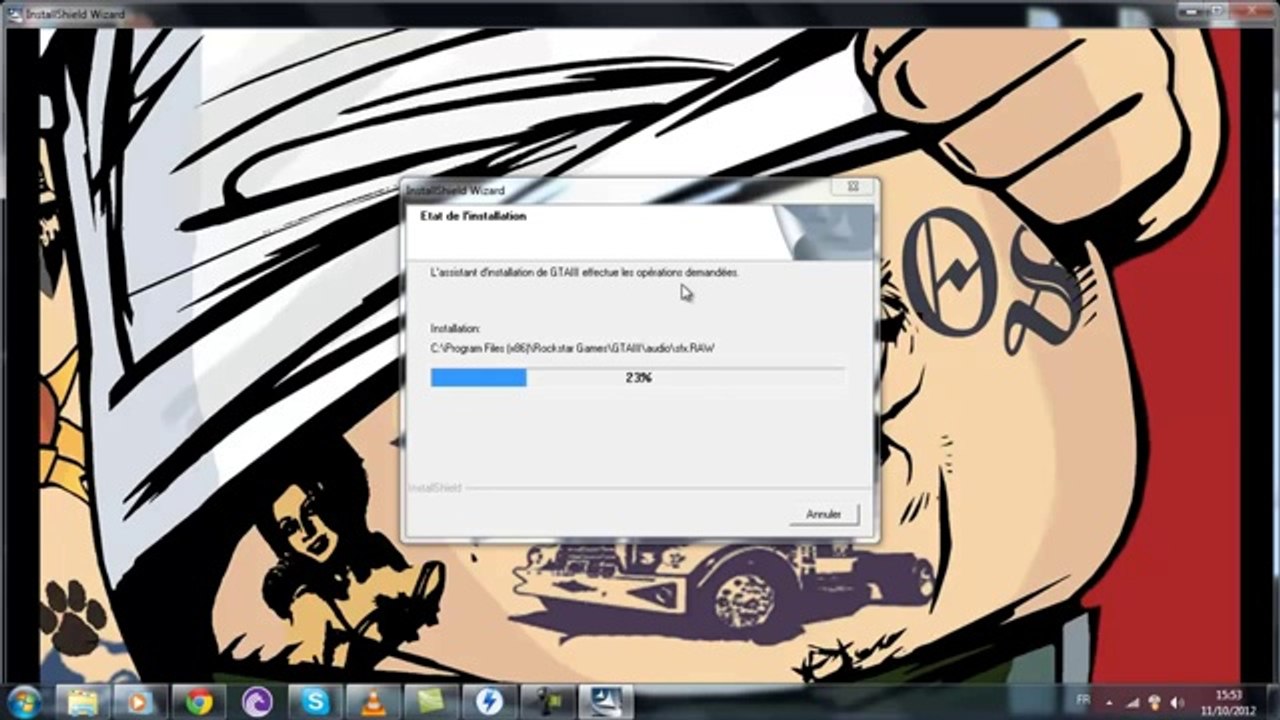This screenshot has height=720, width=1280.
Task: Open the dark taskbar app beside lightning bolt
Action: pos(547,702)
